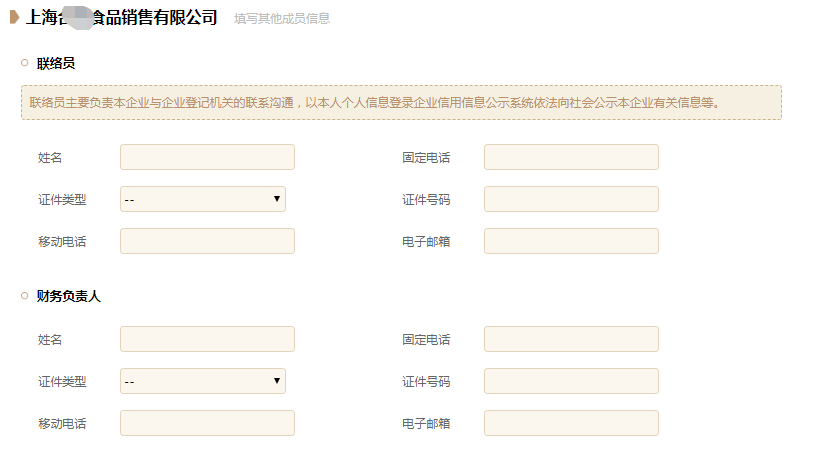821x454 pixels.
Task: Focus the 财务负责人 姓名 input field
Action: (207, 339)
